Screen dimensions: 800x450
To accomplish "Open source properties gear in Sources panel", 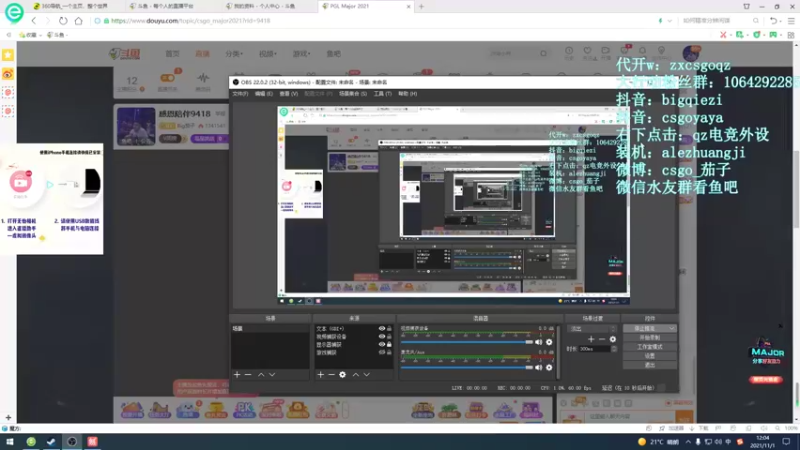I will 342,374.
